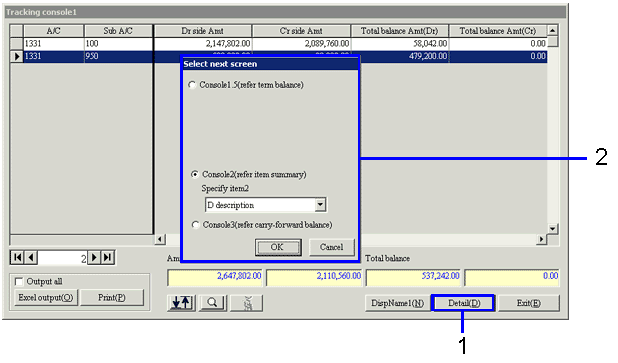This screenshot has height=363, width=618.
Task: Enable the Output all checkbox
Action: pos(19,281)
